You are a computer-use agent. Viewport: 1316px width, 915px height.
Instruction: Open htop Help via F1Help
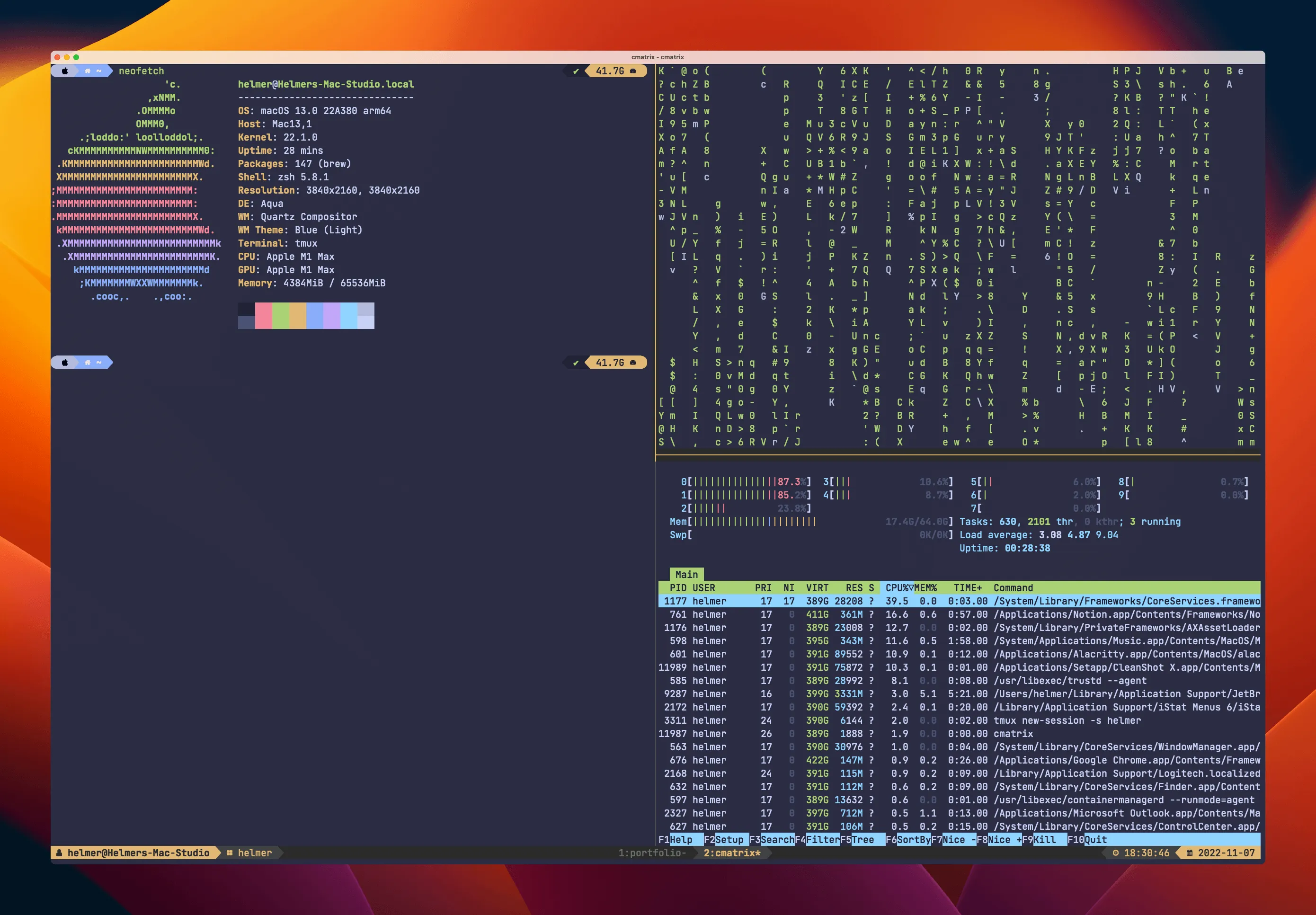676,839
